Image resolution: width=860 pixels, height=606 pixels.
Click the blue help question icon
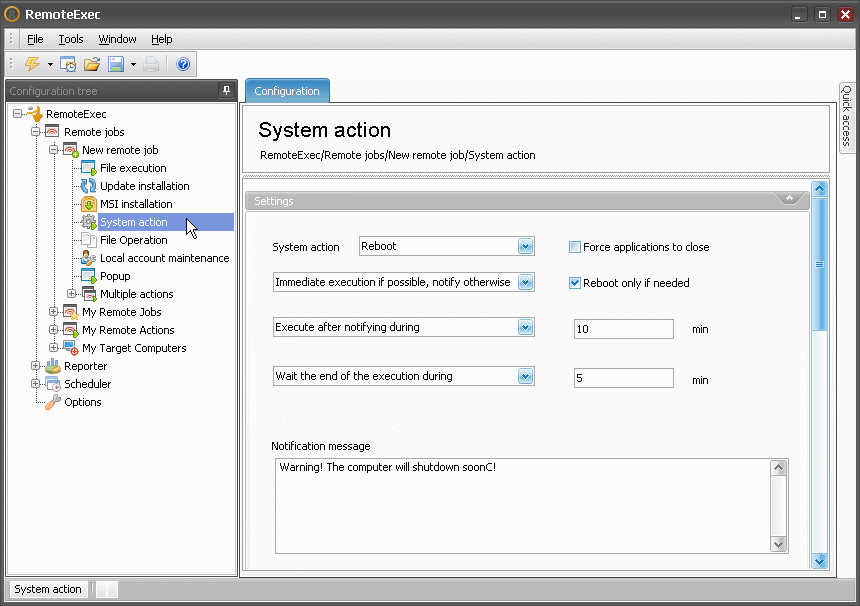tap(183, 64)
